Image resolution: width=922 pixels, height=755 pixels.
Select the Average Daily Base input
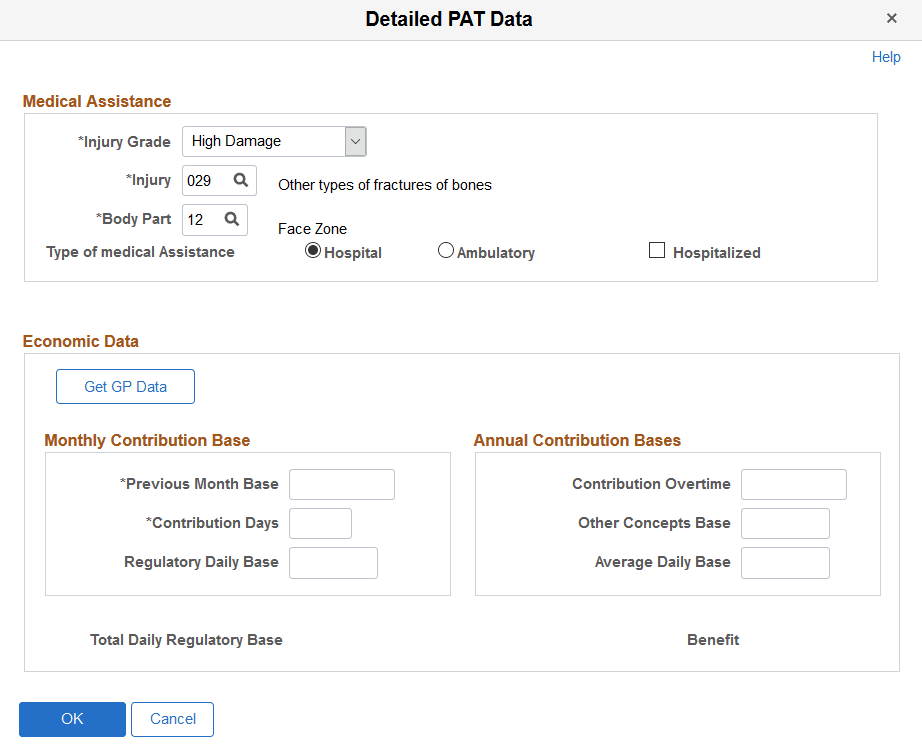[785, 562]
